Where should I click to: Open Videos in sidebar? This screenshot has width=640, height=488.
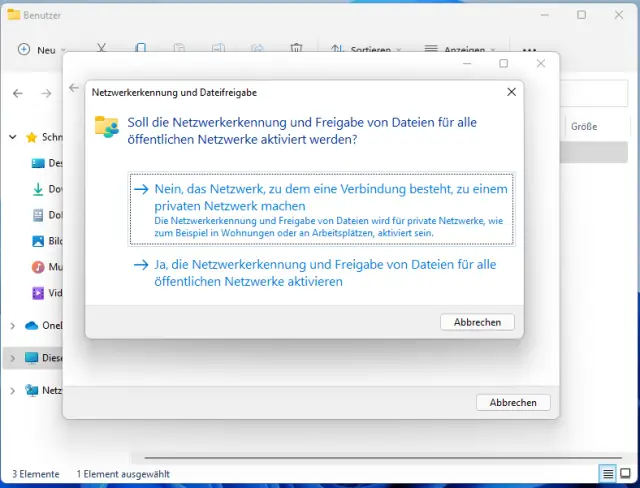click(x=47, y=293)
